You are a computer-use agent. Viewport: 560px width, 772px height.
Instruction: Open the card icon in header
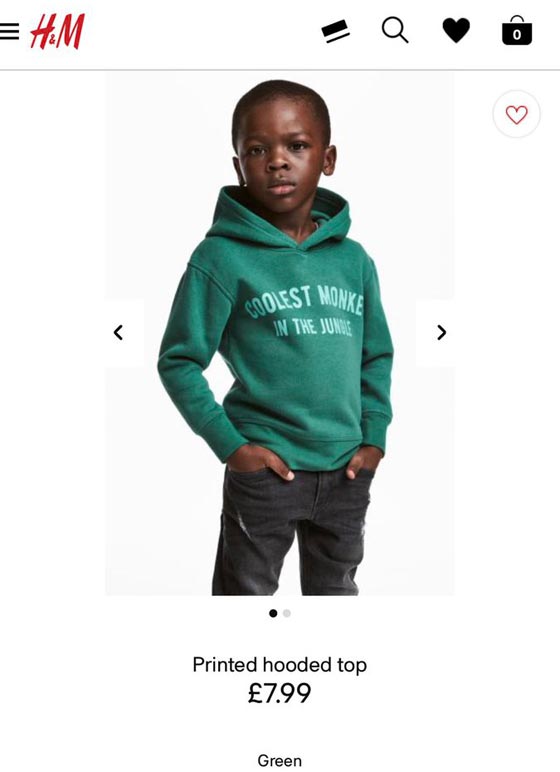(x=335, y=31)
